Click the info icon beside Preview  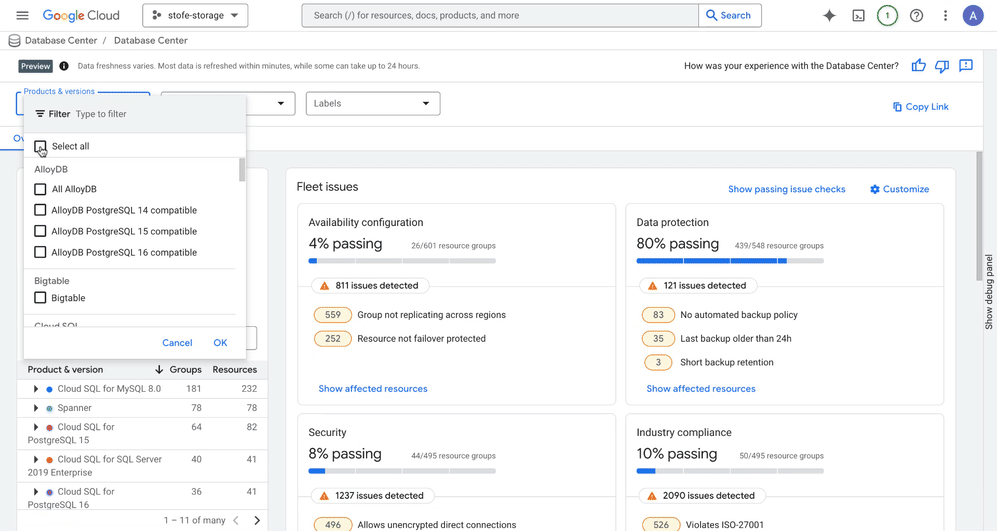coord(64,66)
